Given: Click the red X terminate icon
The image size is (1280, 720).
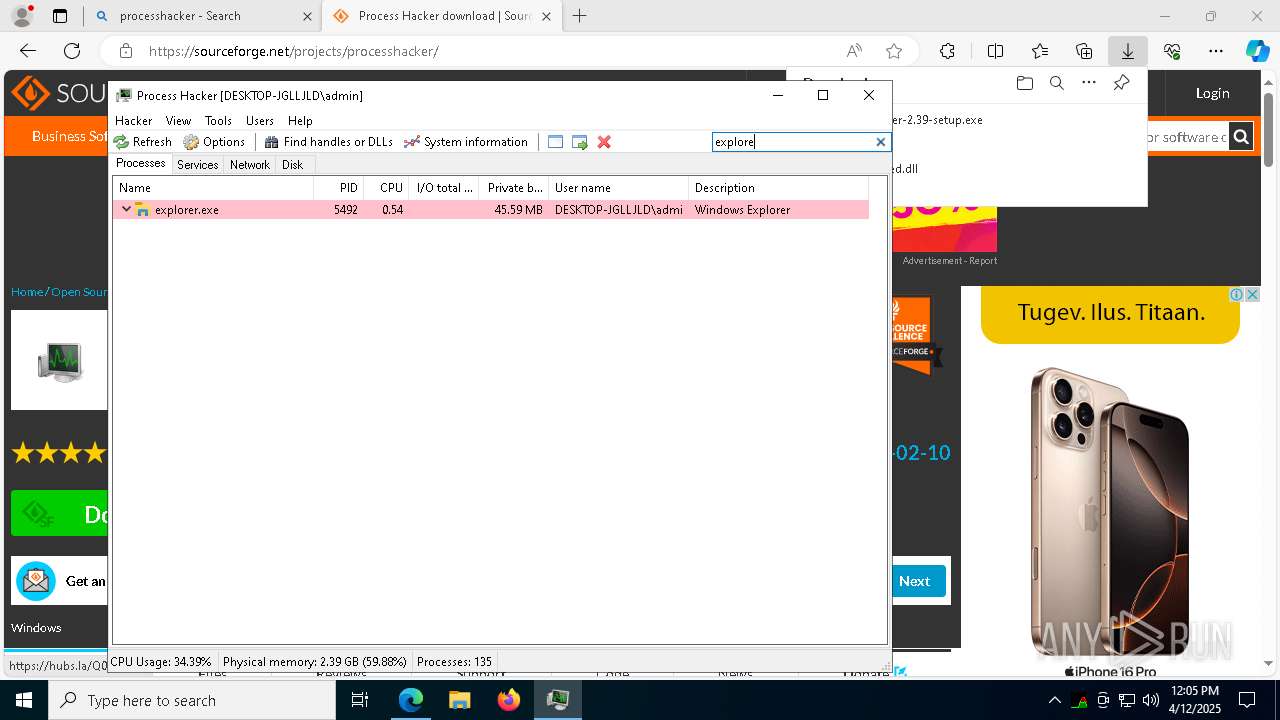Looking at the screenshot, I should tap(604, 142).
